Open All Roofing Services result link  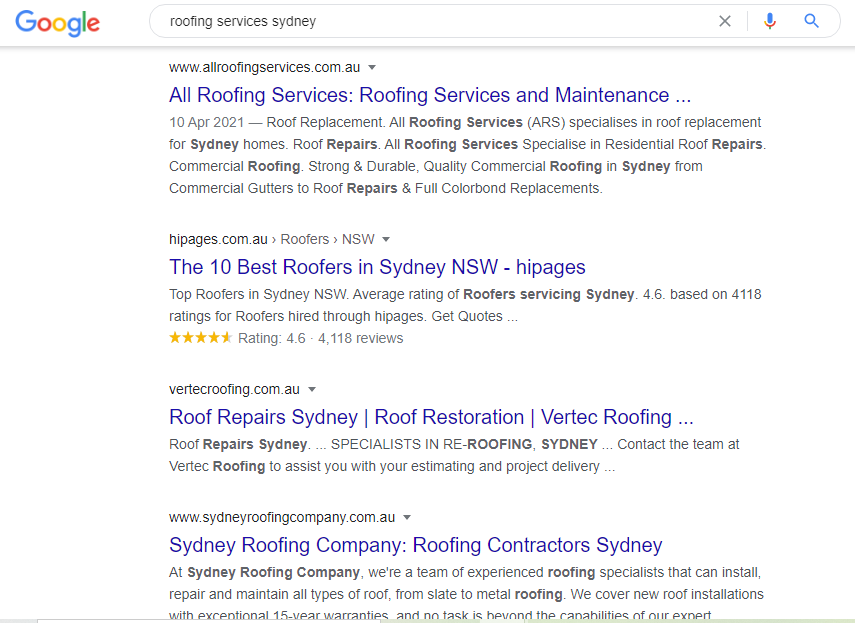pos(430,95)
